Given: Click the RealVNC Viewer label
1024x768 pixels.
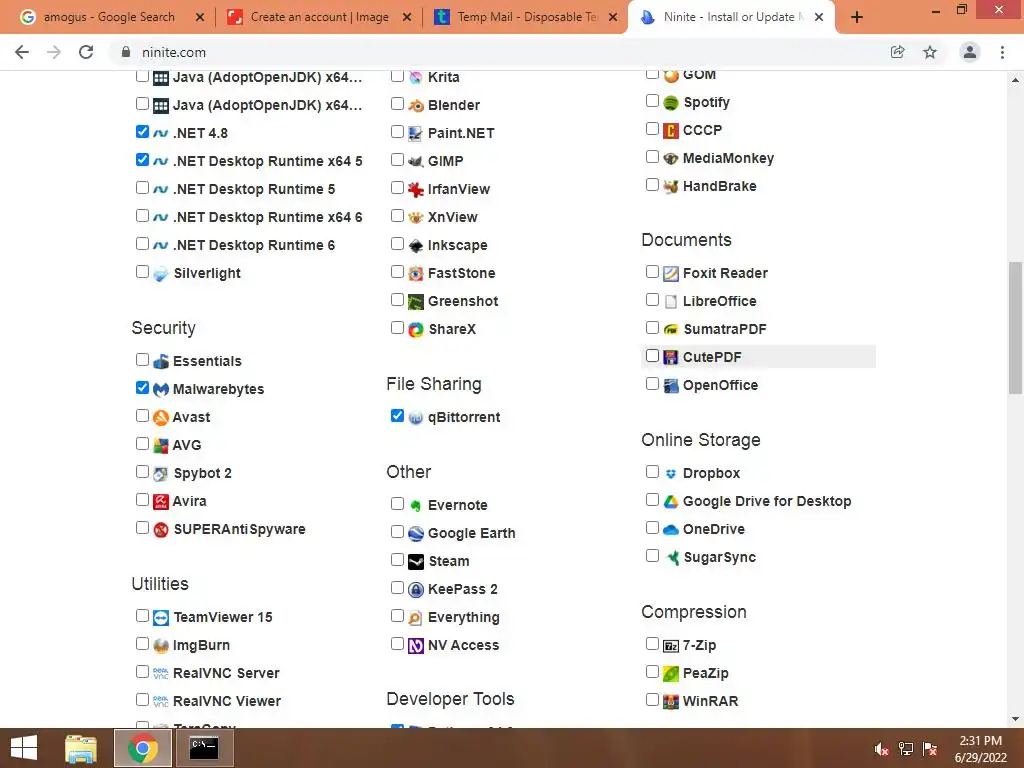Looking at the screenshot, I should point(227,701).
